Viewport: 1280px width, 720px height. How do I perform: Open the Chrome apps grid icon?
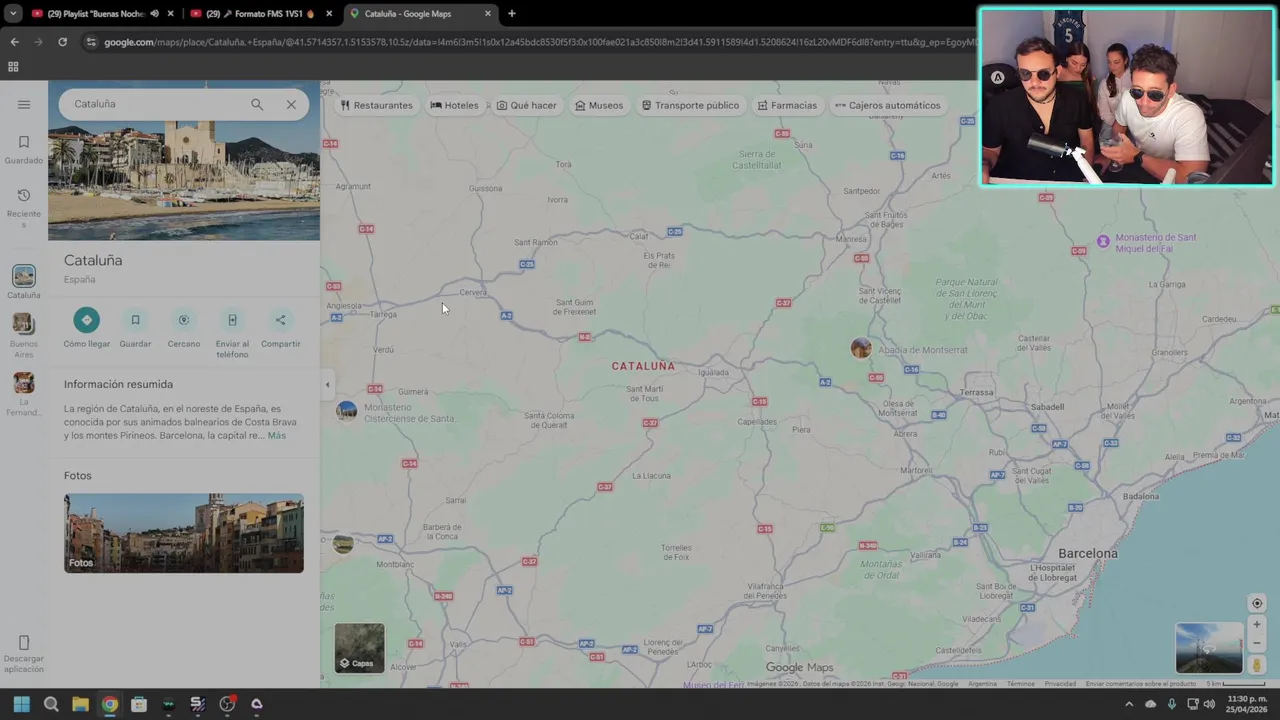[13, 67]
